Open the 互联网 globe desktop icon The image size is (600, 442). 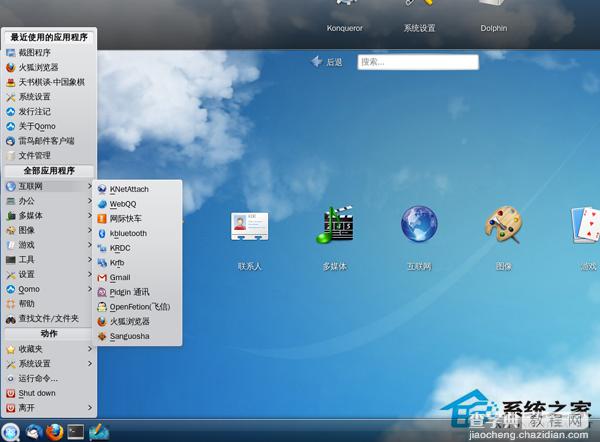click(x=419, y=224)
